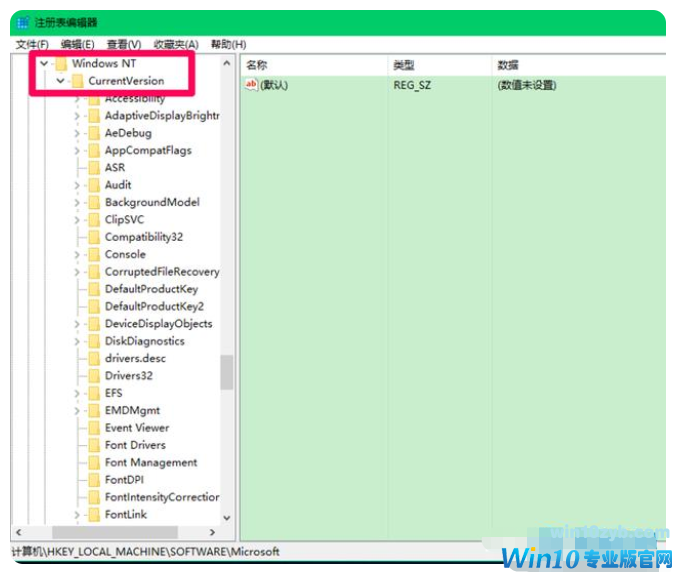Expand the AppCompatFlags key
This screenshot has height=572, width=678.
pos(77,150)
